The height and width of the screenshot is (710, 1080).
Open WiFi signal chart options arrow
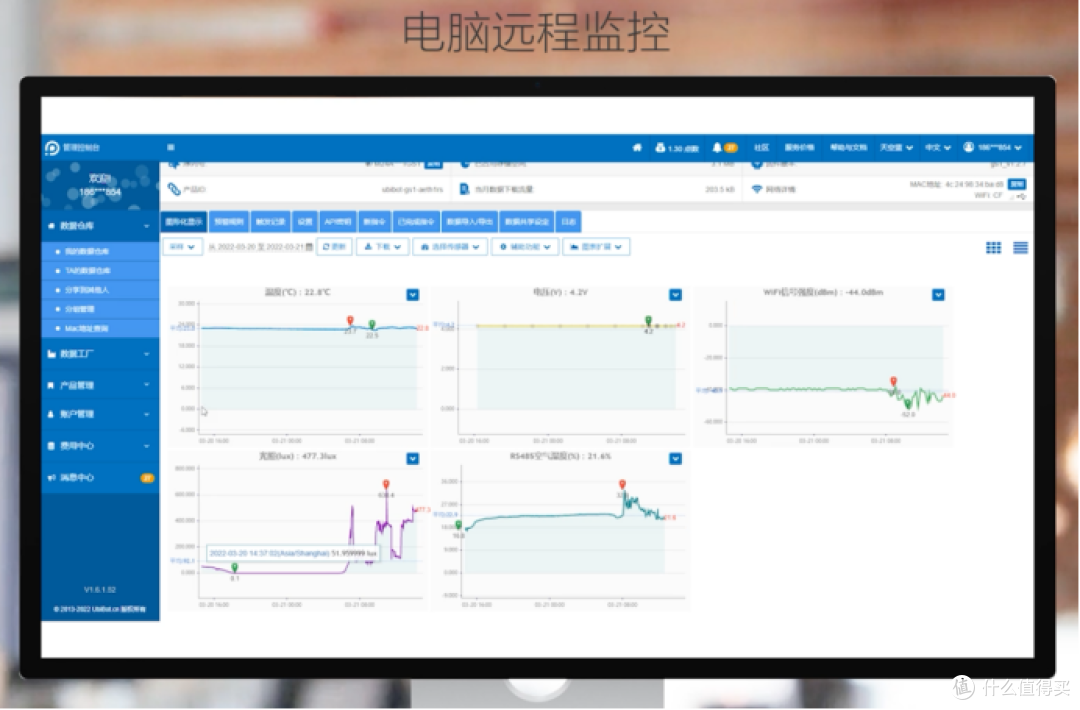938,295
